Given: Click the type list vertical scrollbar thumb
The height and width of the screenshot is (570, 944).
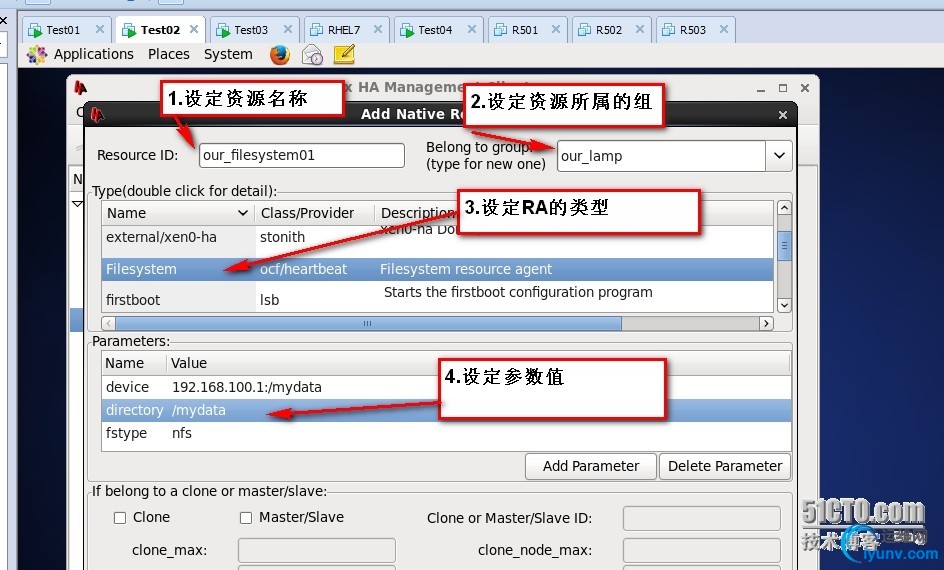Looking at the screenshot, I should coord(784,246).
